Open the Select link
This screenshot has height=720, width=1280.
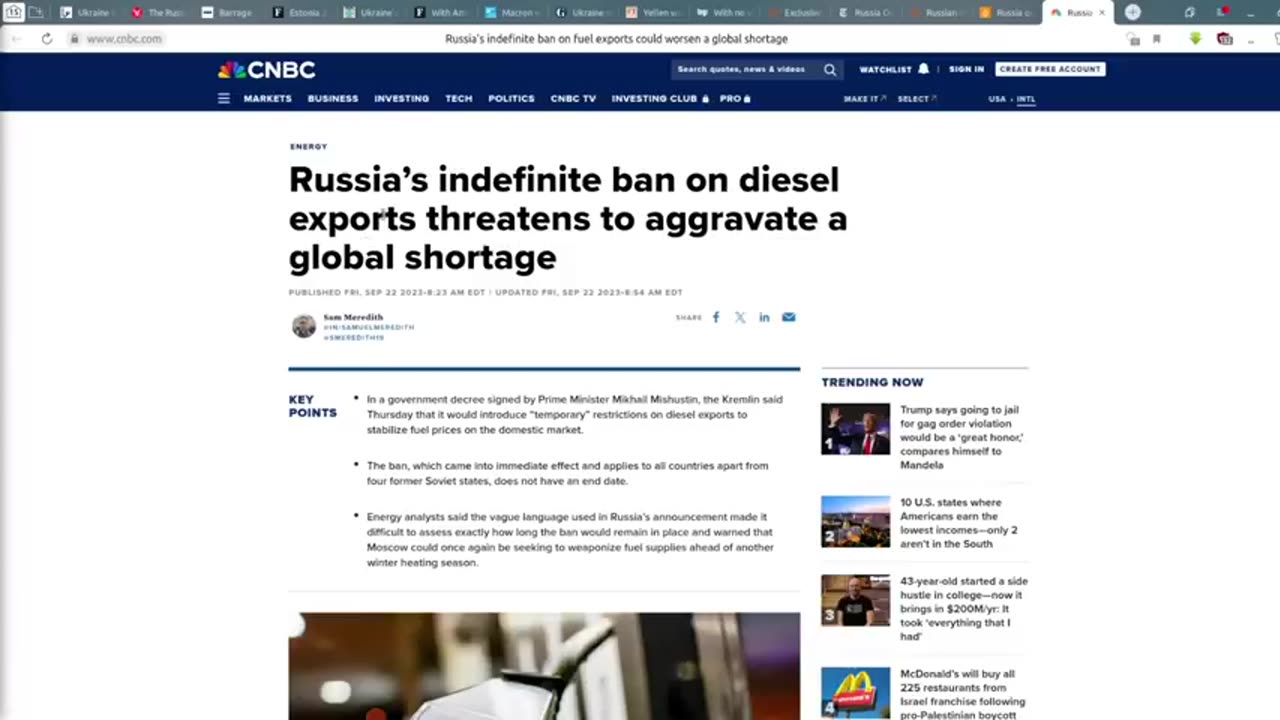click(917, 99)
